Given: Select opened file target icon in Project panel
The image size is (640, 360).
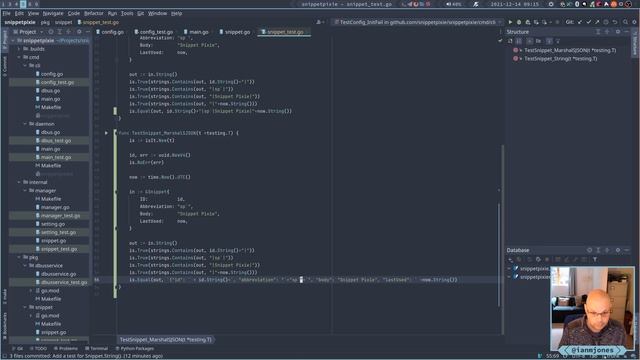Looking at the screenshot, I should click(51, 31).
